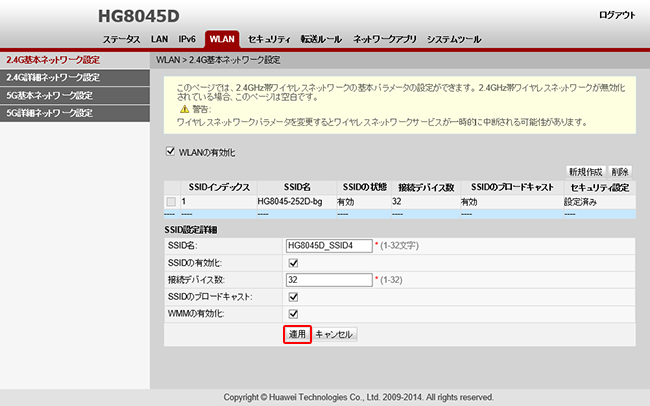Open the システムツール tab

point(454,40)
